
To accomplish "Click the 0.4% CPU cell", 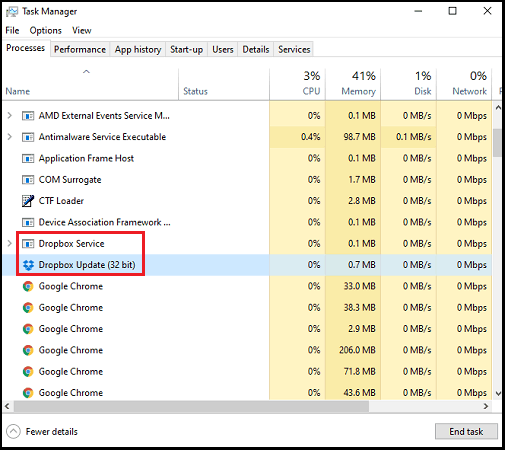I will [x=297, y=137].
